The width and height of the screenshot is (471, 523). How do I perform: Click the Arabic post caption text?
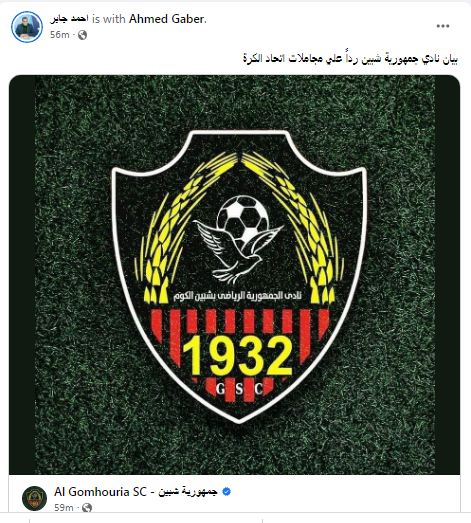pyautogui.click(x=350, y=59)
